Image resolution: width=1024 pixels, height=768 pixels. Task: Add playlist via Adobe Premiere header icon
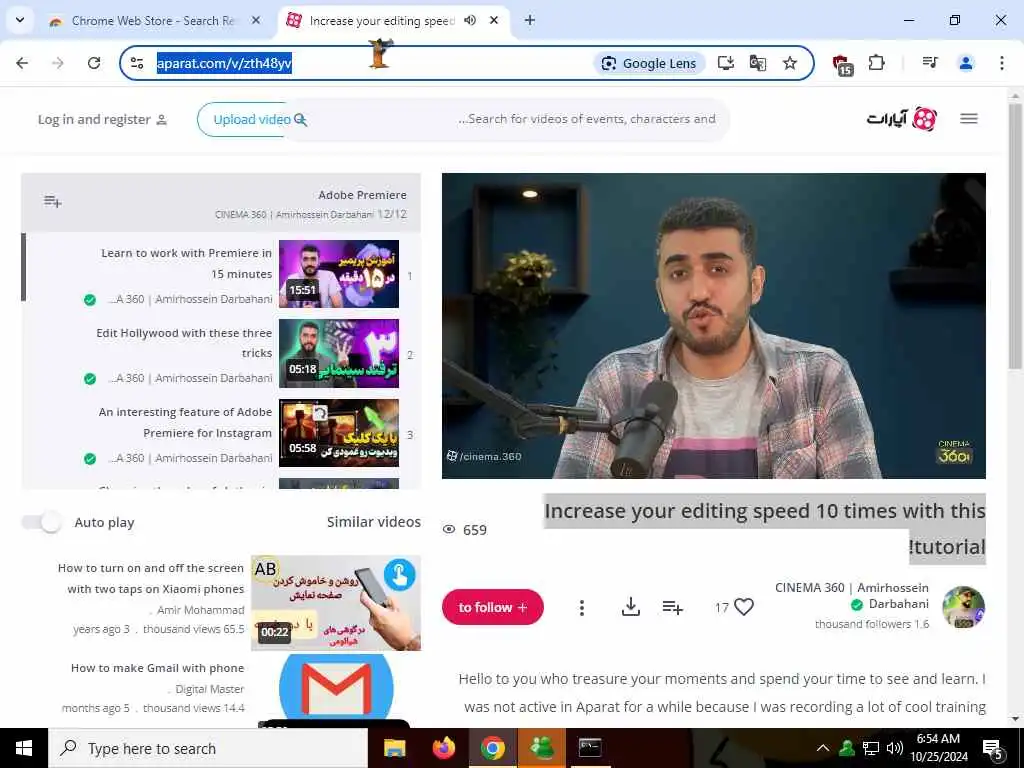pos(53,201)
